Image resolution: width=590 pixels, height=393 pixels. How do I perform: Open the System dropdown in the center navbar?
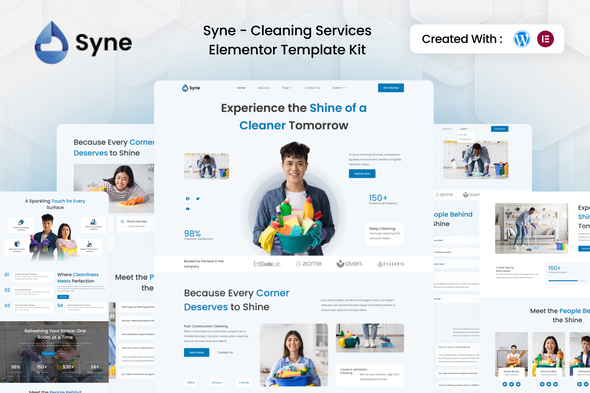[338, 88]
